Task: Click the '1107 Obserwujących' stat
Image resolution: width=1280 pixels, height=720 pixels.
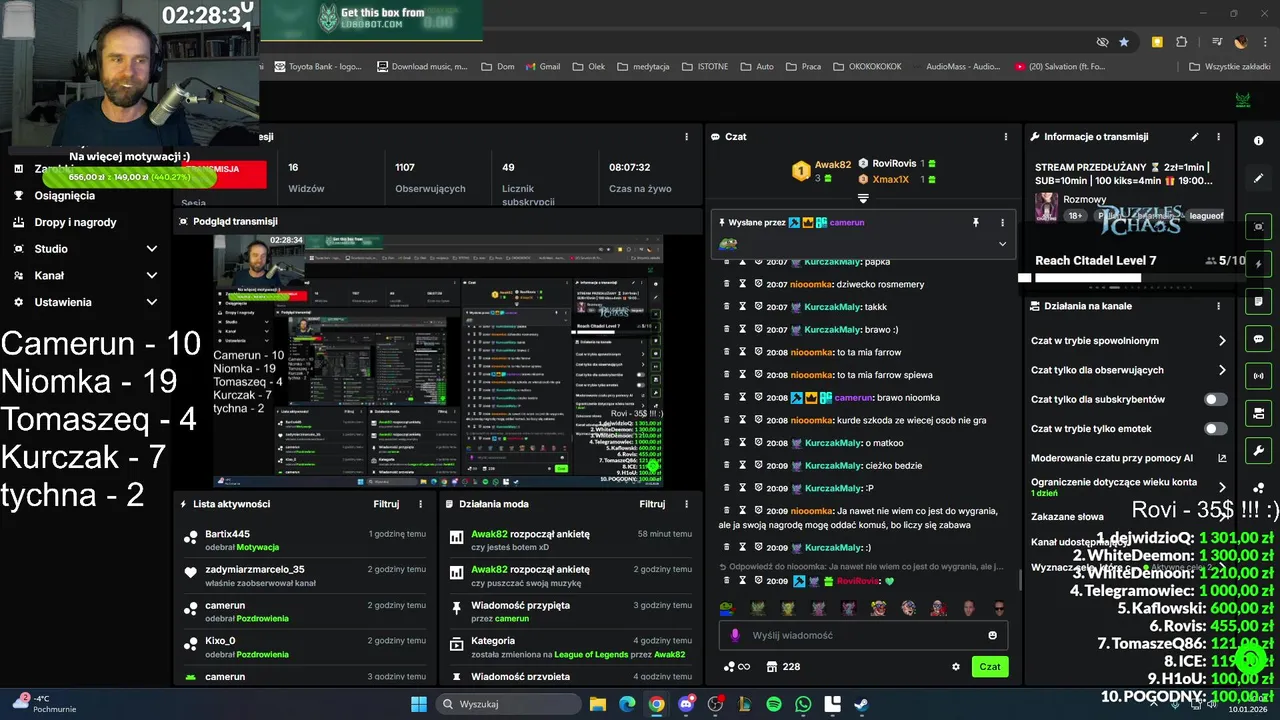Action: click(430, 178)
